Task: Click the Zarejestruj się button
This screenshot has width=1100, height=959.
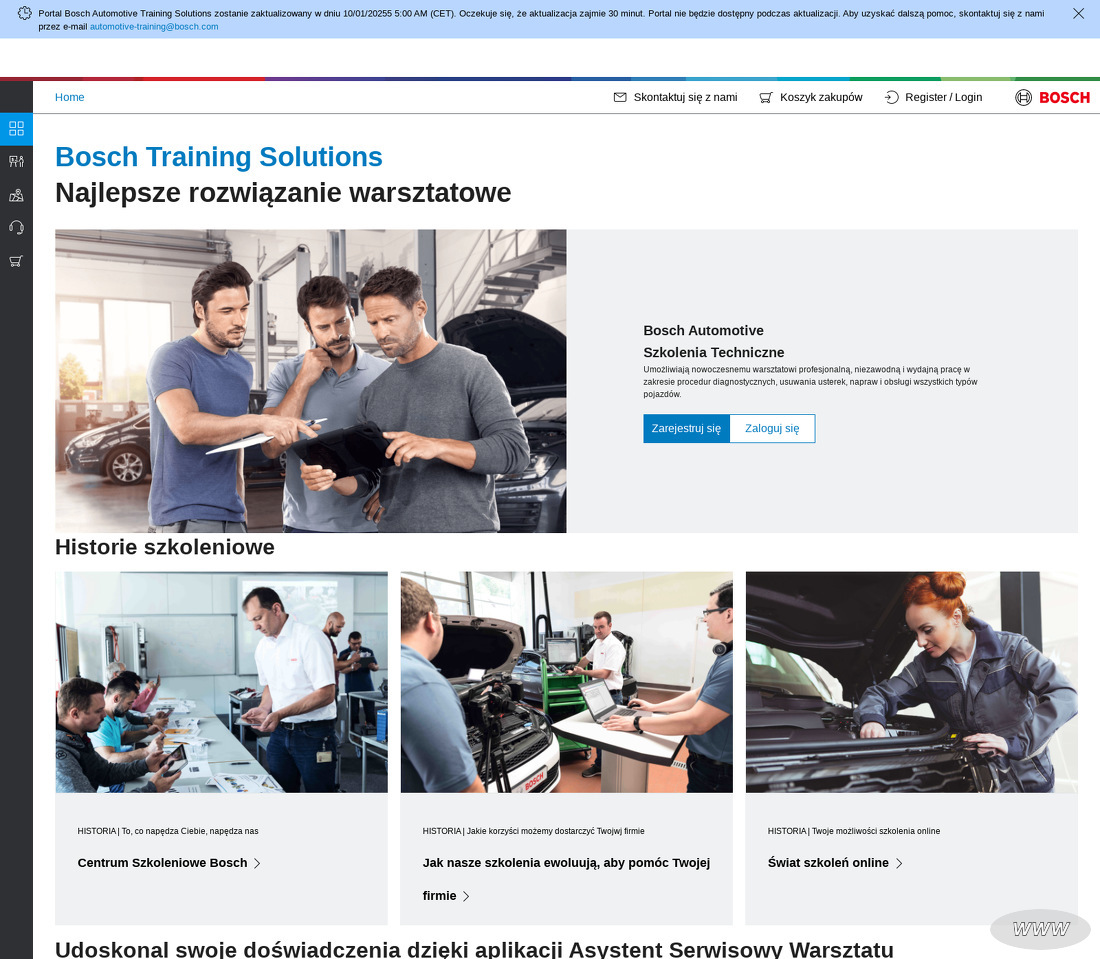Action: (x=686, y=429)
